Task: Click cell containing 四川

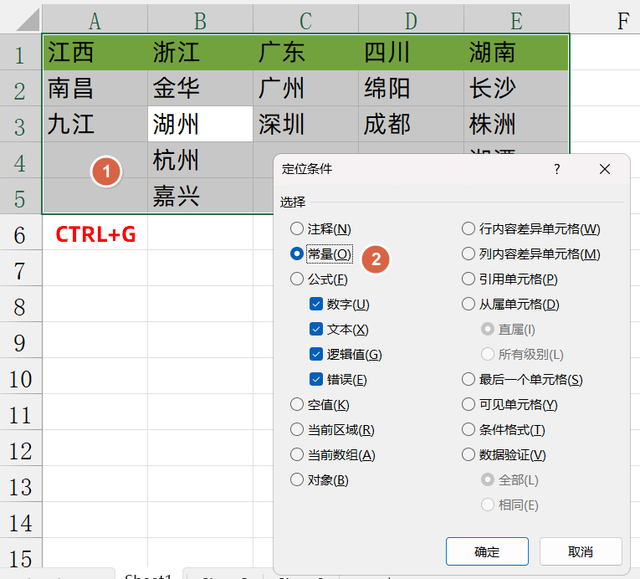Action: click(x=411, y=53)
